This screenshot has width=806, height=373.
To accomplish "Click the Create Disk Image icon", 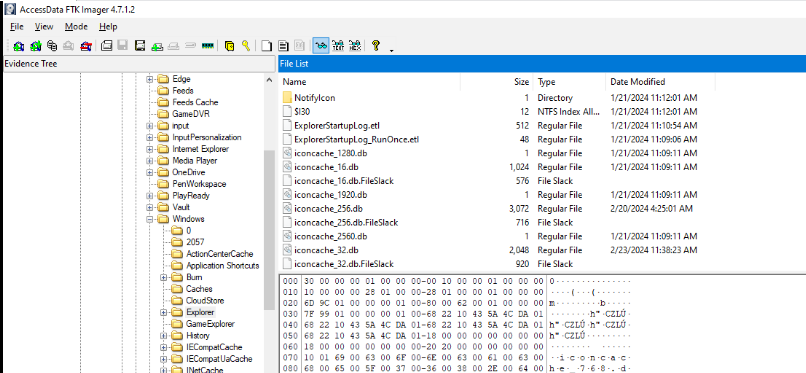I will tap(106, 46).
